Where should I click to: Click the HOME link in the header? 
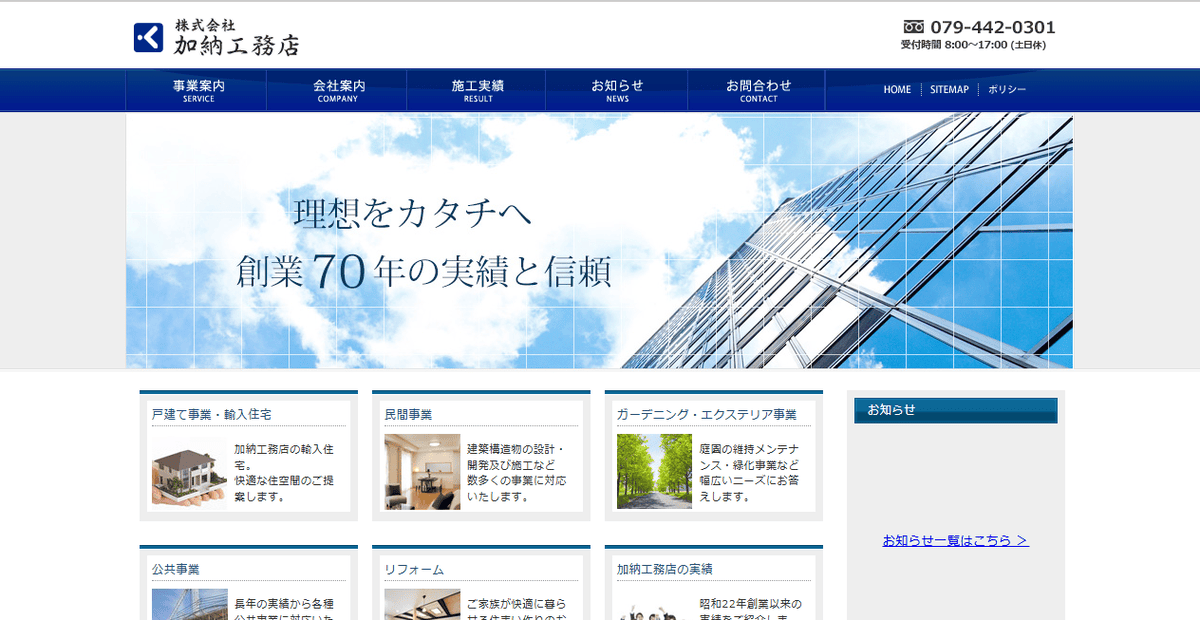tap(897, 90)
